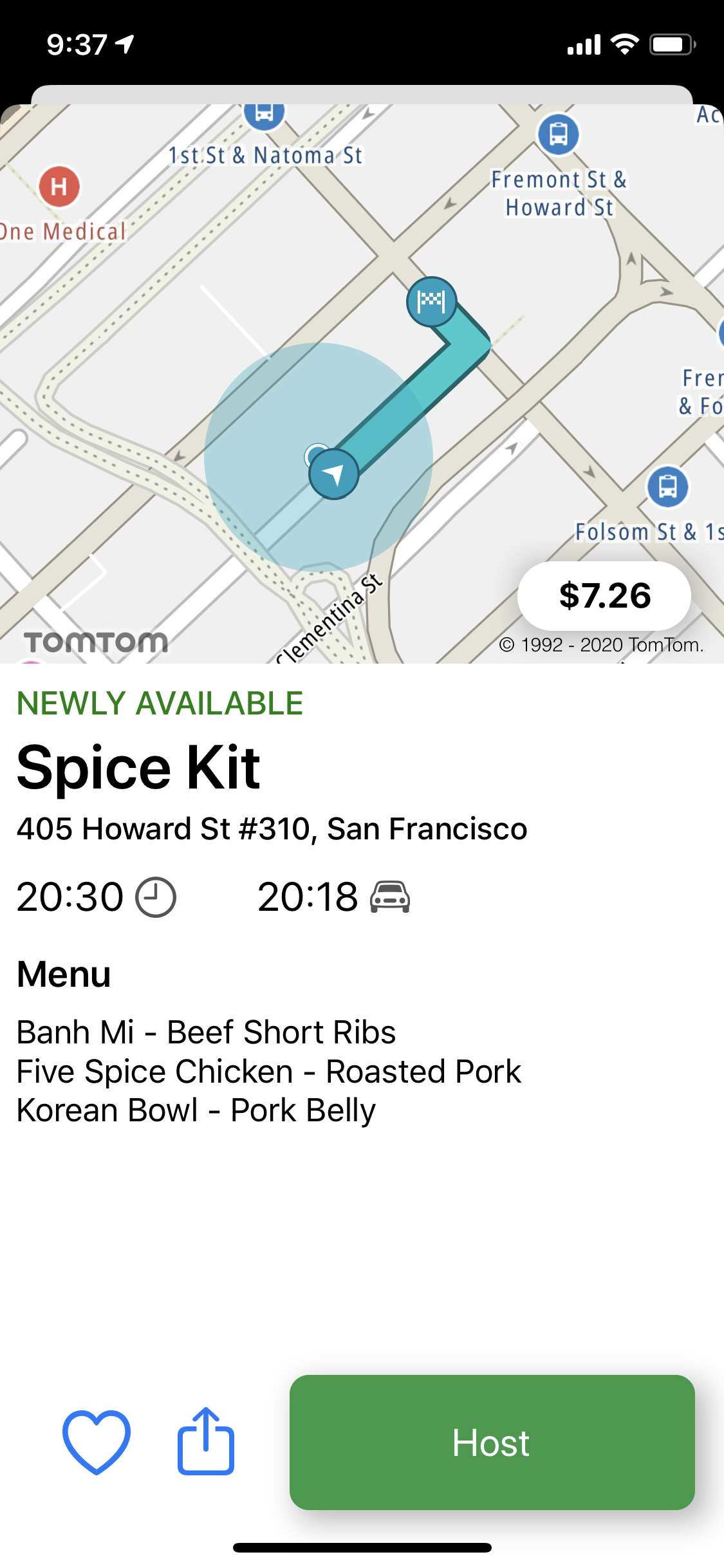Select the Fremont St & Howard St bus stop icon
Screen dimensions: 724x1568
(x=558, y=134)
